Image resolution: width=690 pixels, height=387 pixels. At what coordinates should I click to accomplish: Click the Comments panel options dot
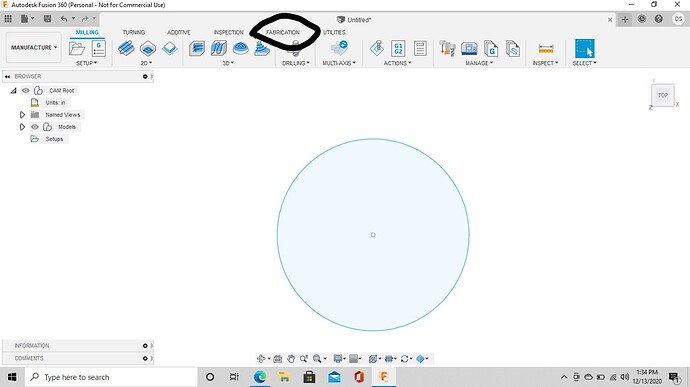coord(145,358)
